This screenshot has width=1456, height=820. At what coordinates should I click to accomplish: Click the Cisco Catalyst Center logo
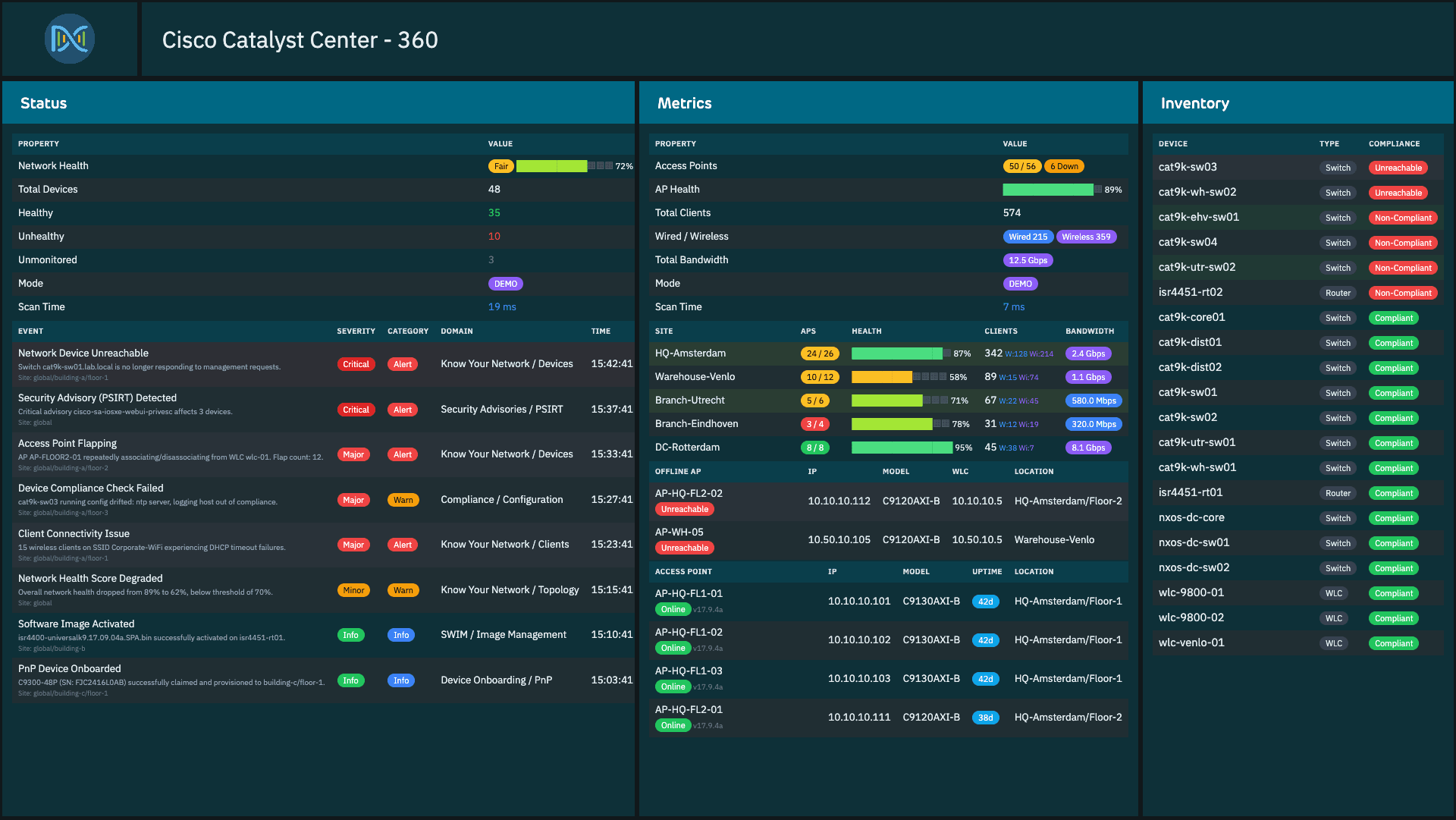pos(69,39)
